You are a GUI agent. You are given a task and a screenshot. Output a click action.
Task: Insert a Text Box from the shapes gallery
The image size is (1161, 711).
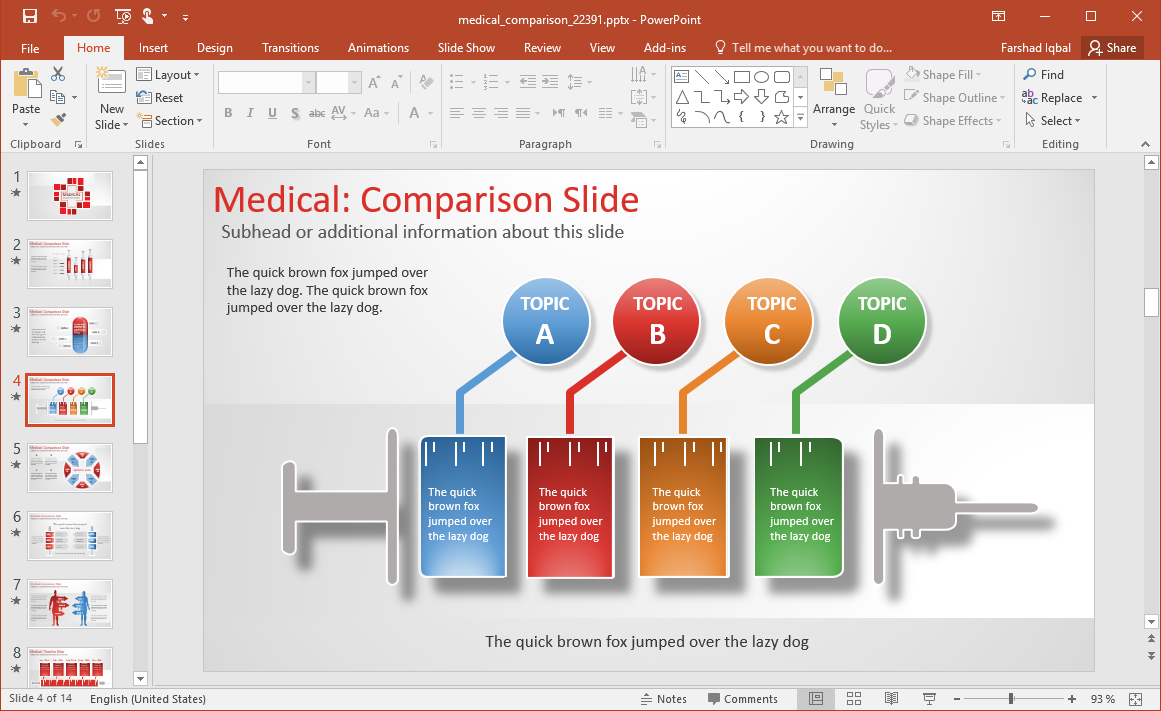[x=682, y=76]
